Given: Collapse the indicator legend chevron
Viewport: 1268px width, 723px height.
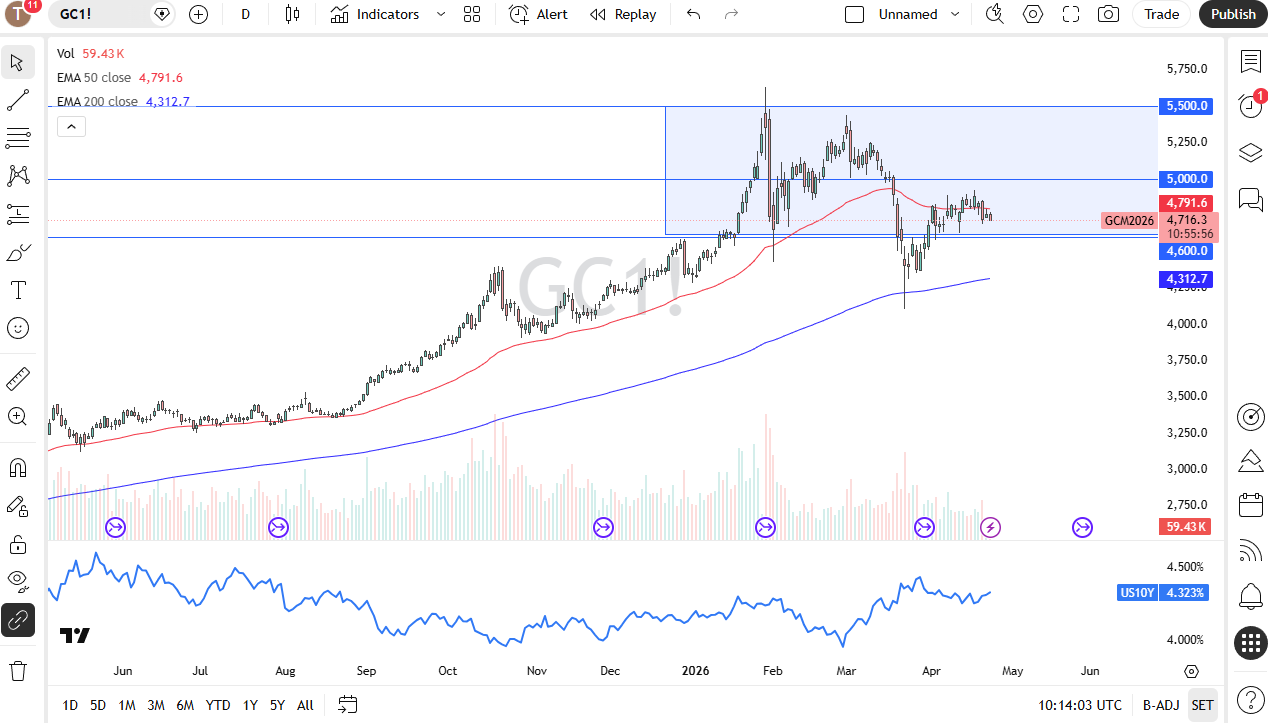Looking at the screenshot, I should tap(71, 126).
